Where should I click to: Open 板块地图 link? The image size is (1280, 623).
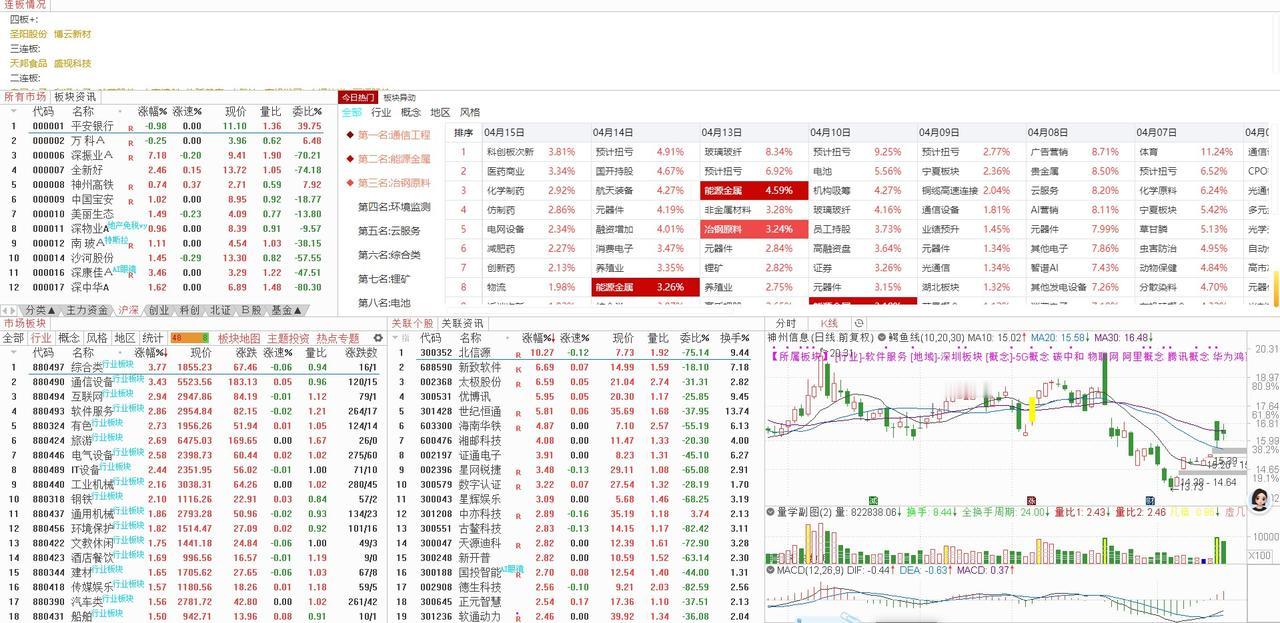coord(239,338)
